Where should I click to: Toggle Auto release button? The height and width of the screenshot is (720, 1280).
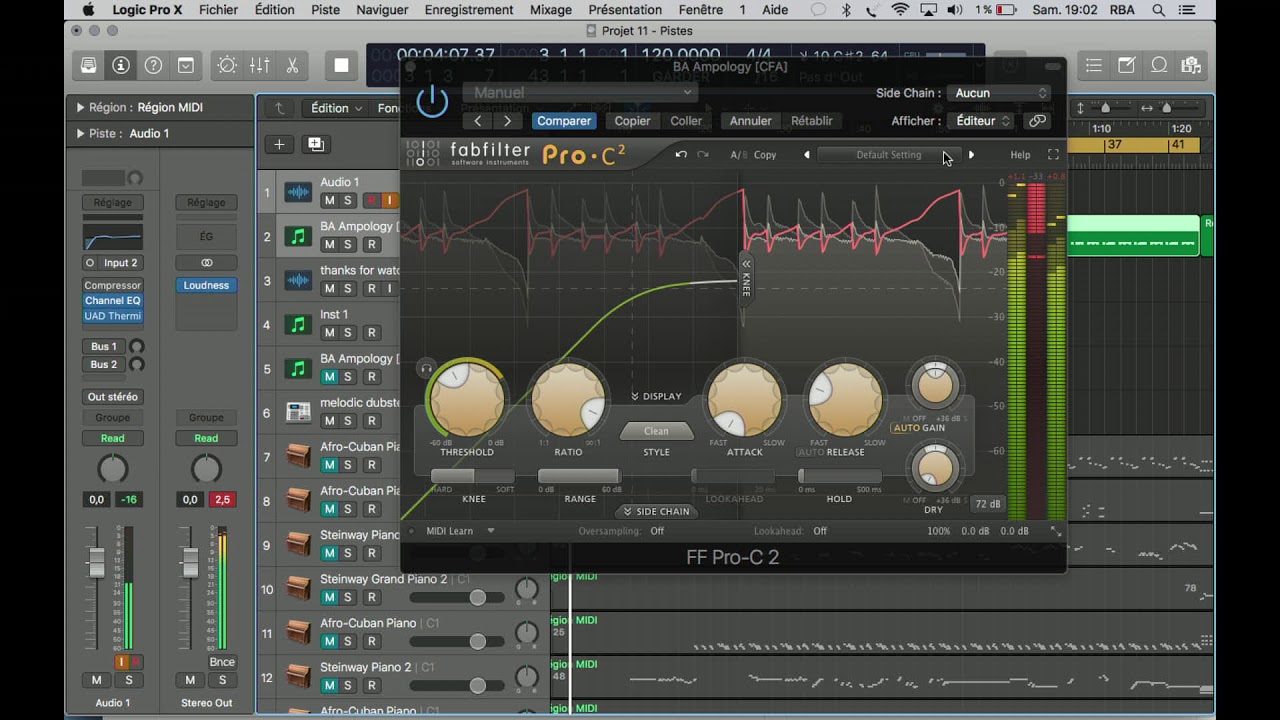[x=811, y=452]
